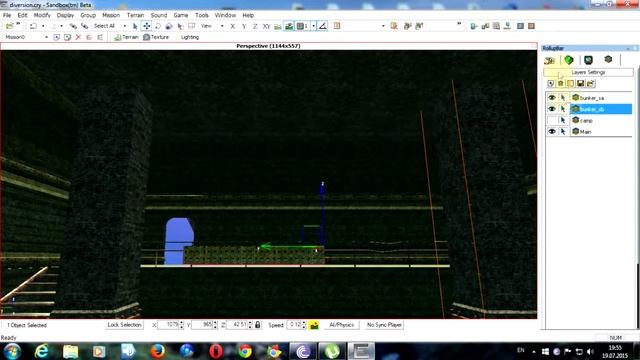Open RollupBar display settings tab icon
Image resolution: width=640 pixels, height=360 pixels.
(588, 60)
